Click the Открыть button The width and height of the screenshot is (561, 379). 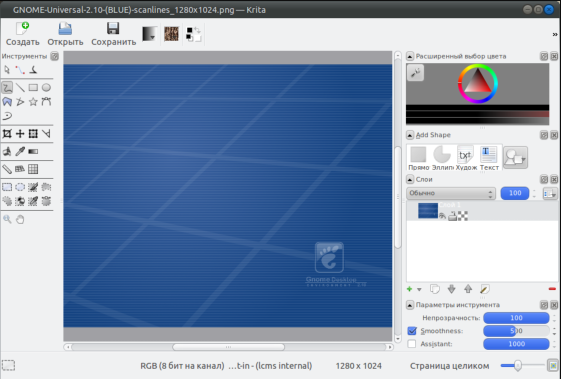click(65, 34)
